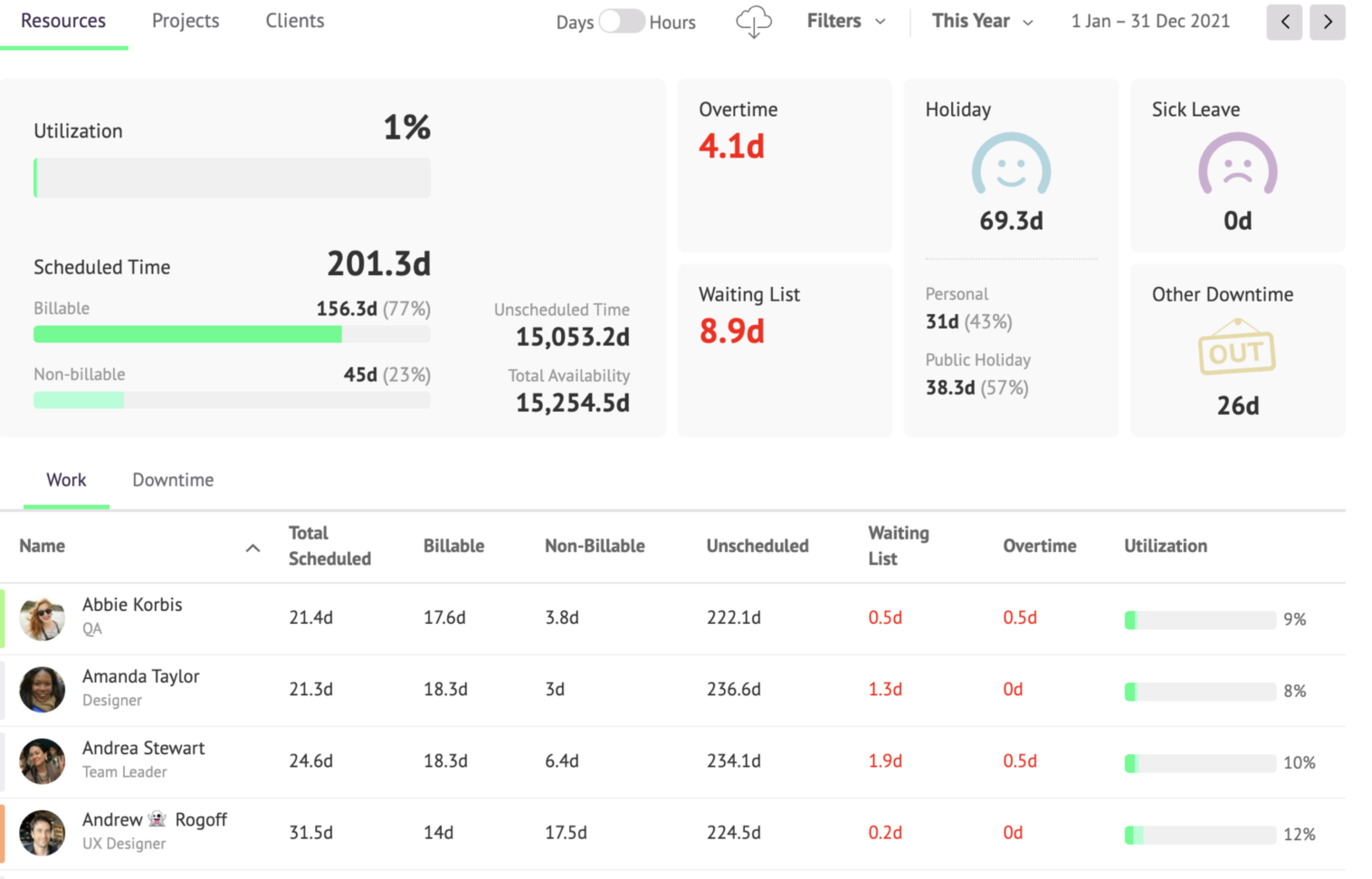Click the Utilization progress bar

pyautogui.click(x=232, y=177)
